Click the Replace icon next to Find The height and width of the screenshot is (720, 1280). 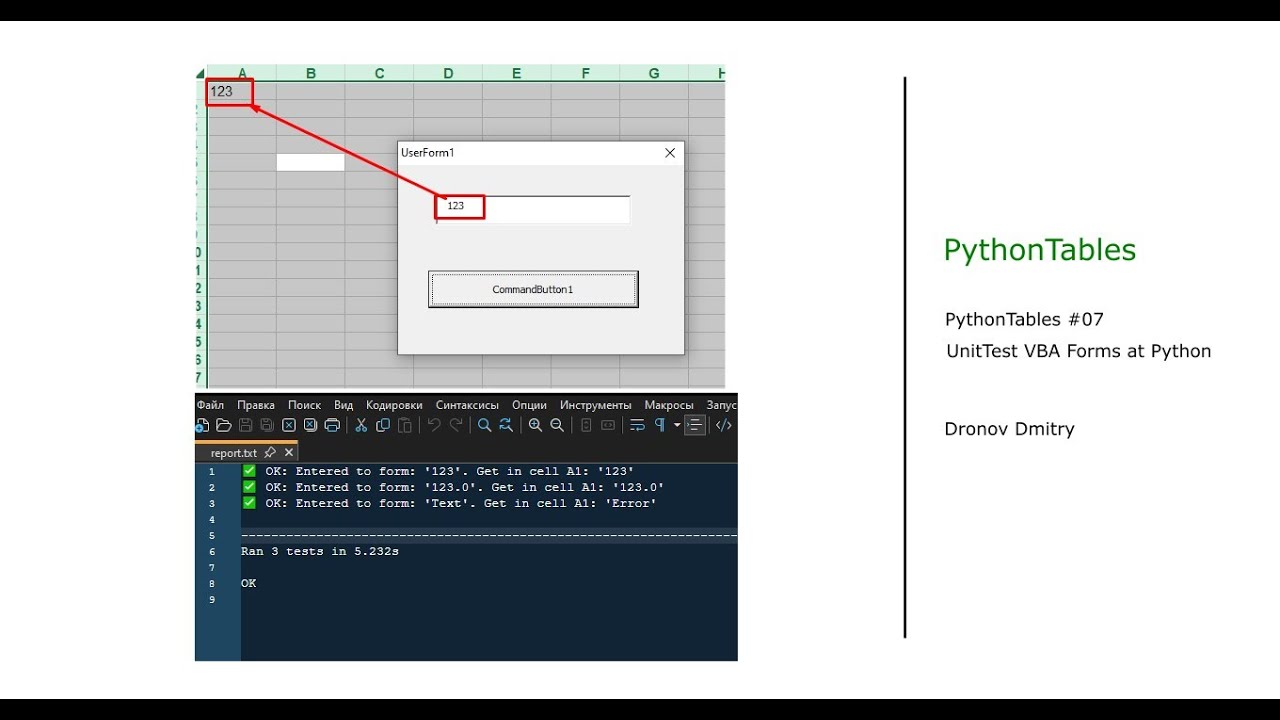[x=506, y=425]
